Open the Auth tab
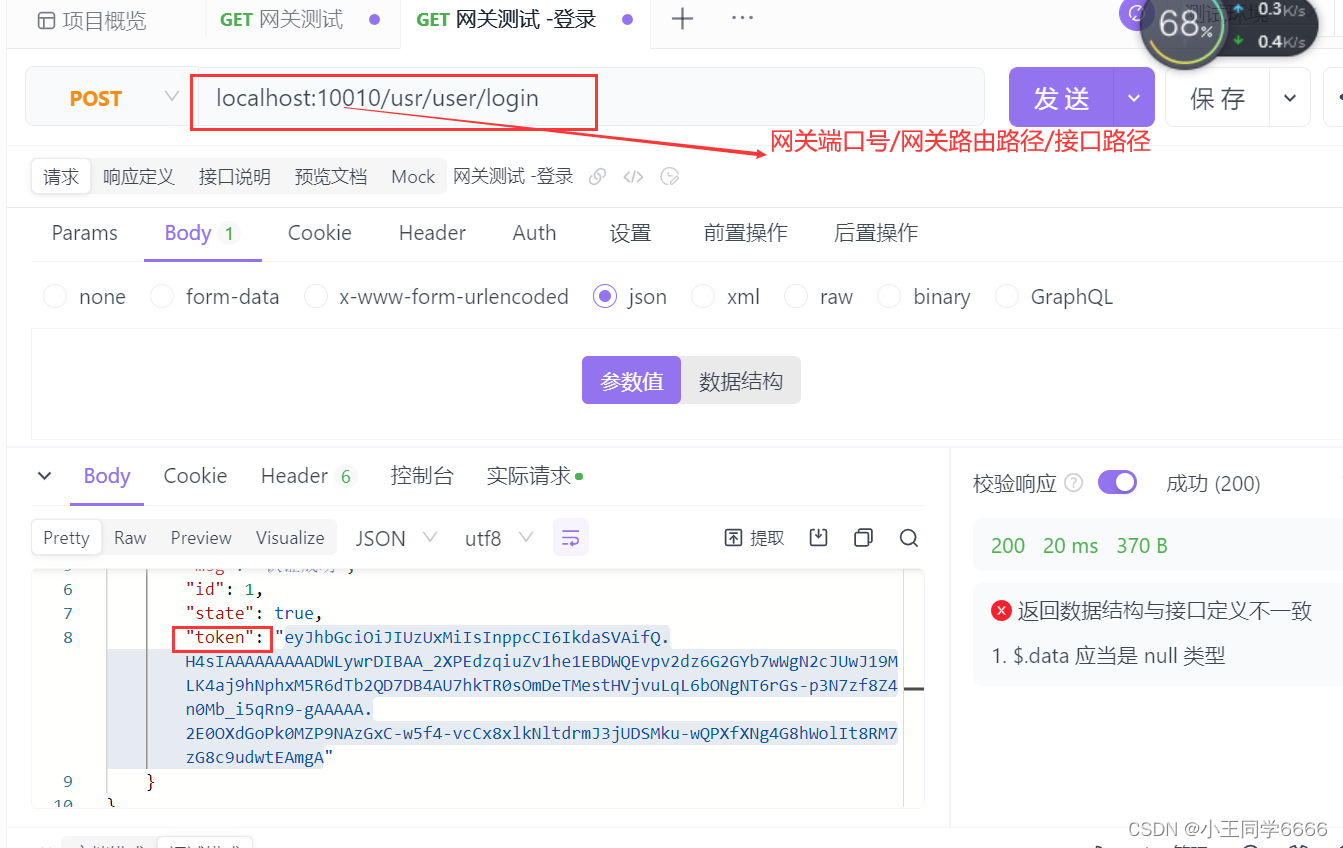1343x848 pixels. tap(534, 233)
